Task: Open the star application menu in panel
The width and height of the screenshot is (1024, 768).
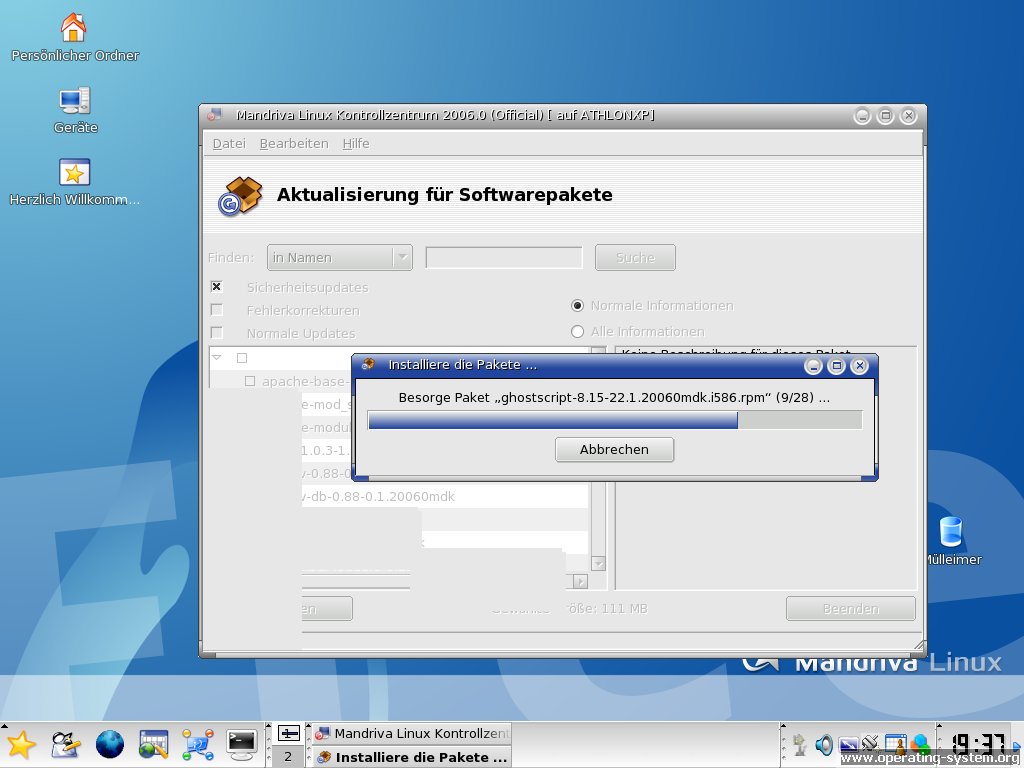Action: click(x=20, y=745)
